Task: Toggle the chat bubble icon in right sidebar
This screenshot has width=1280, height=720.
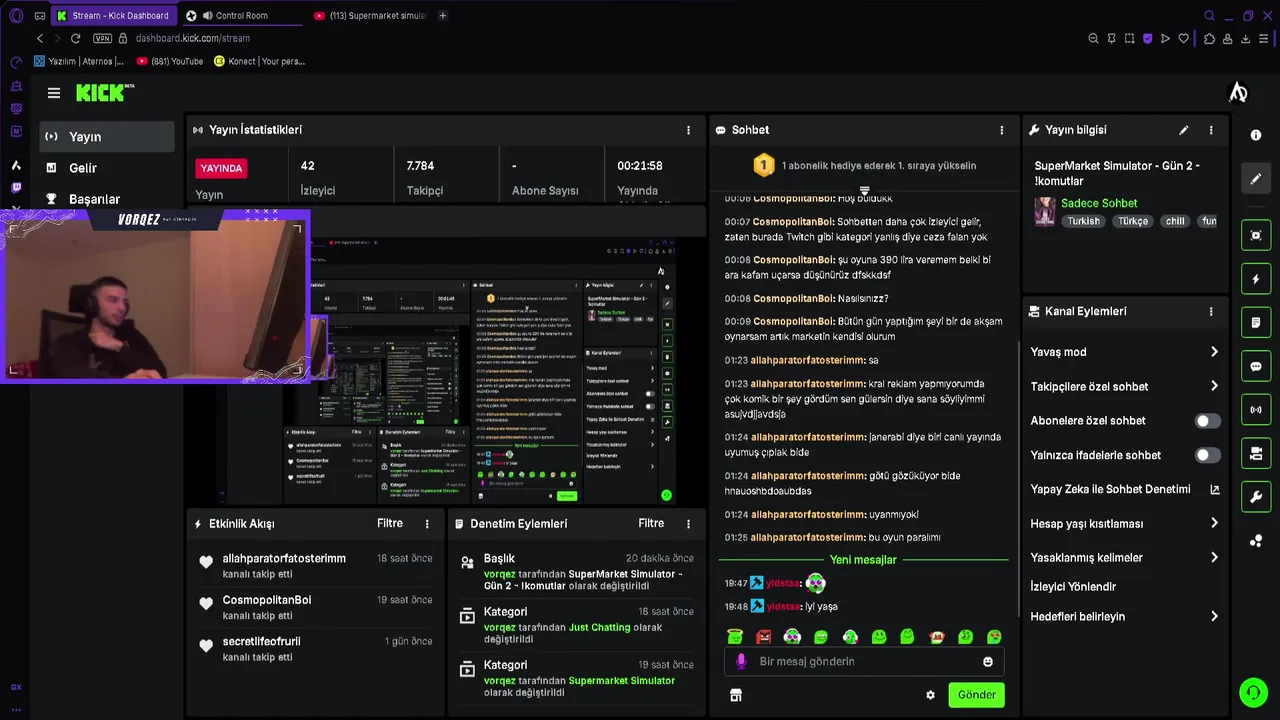Action: point(1256,367)
